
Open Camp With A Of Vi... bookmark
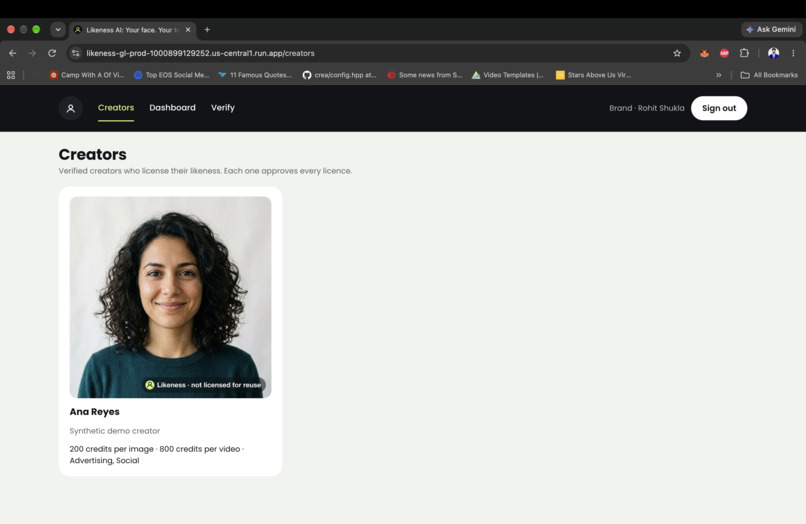(86, 75)
